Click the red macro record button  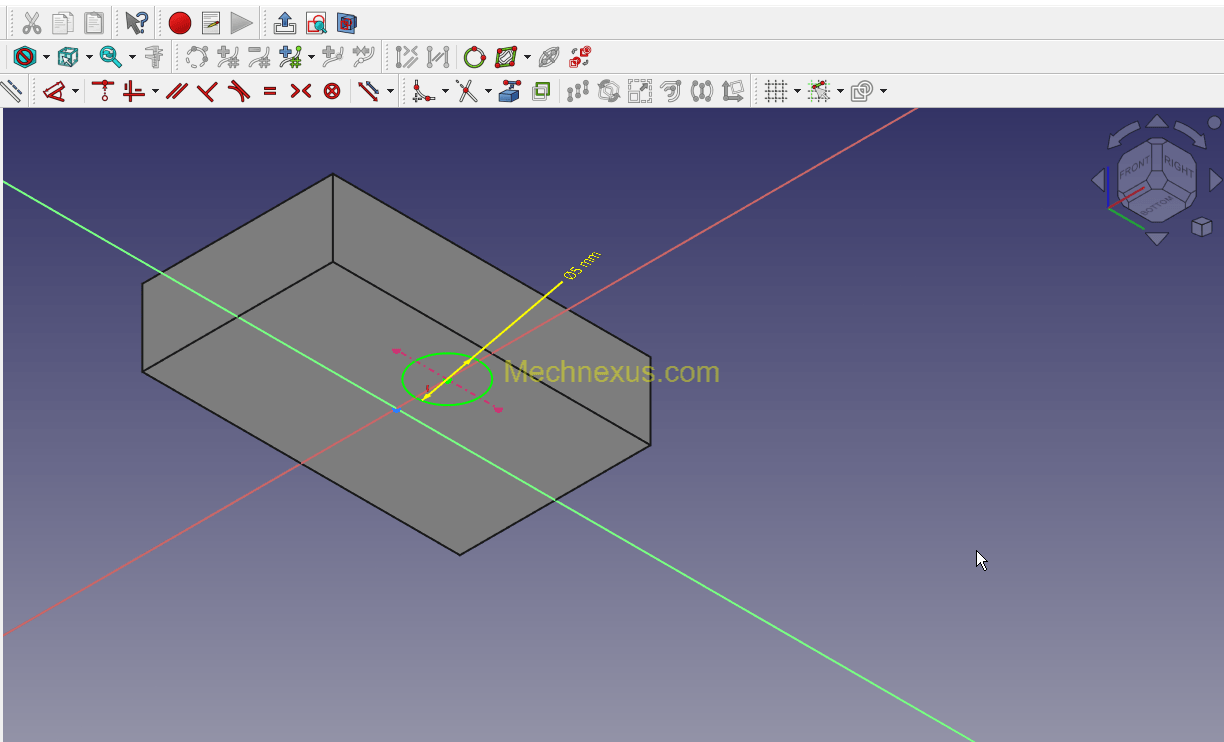click(x=180, y=23)
